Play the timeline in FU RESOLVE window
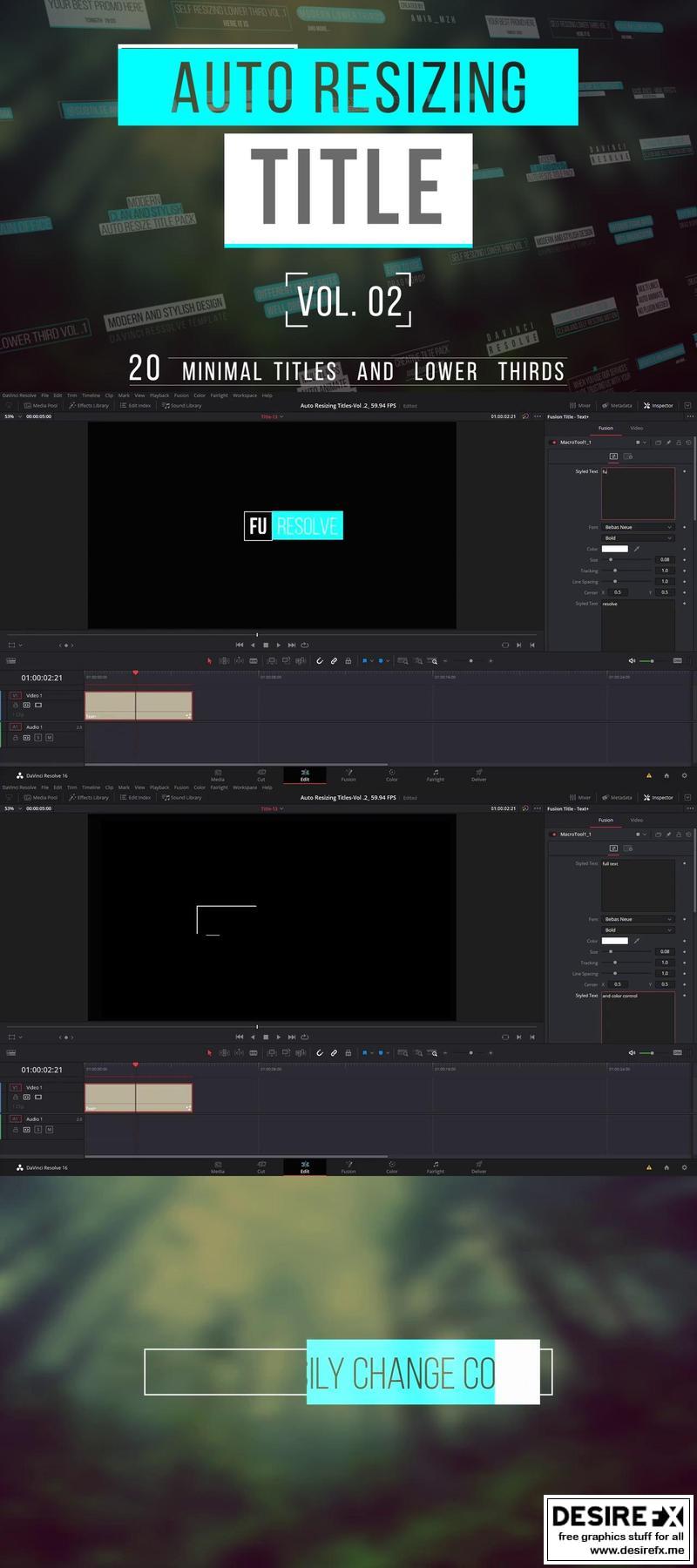 pyautogui.click(x=279, y=645)
